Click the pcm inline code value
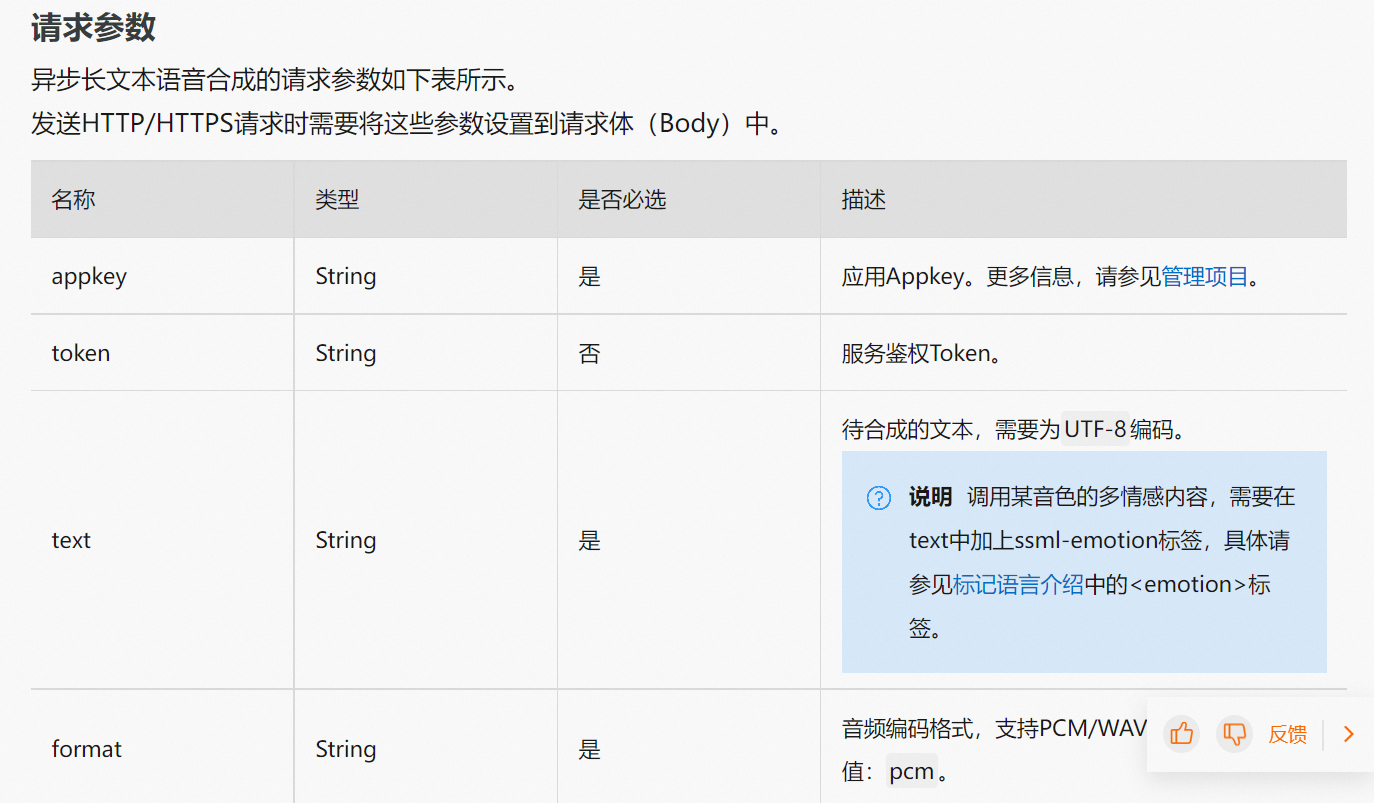This screenshot has height=803, width=1374. click(x=912, y=771)
